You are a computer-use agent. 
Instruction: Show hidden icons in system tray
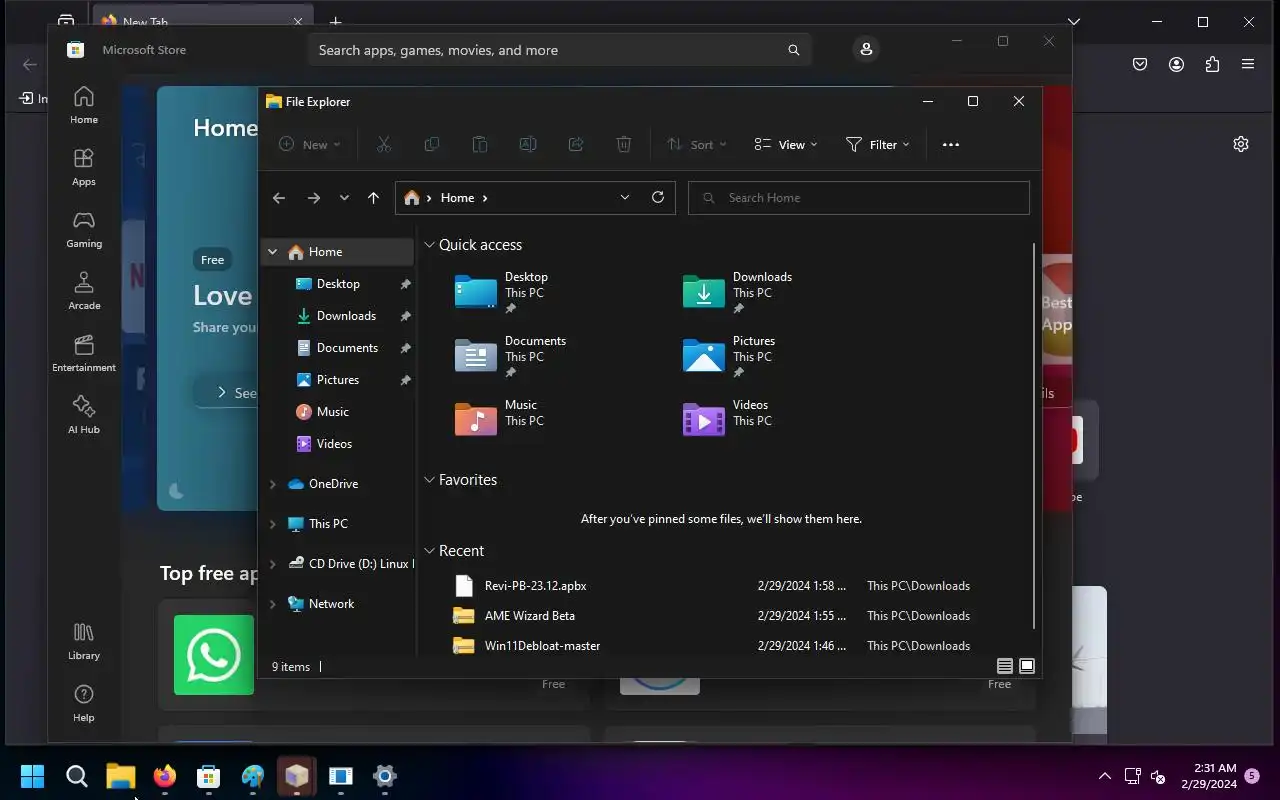(1105, 776)
